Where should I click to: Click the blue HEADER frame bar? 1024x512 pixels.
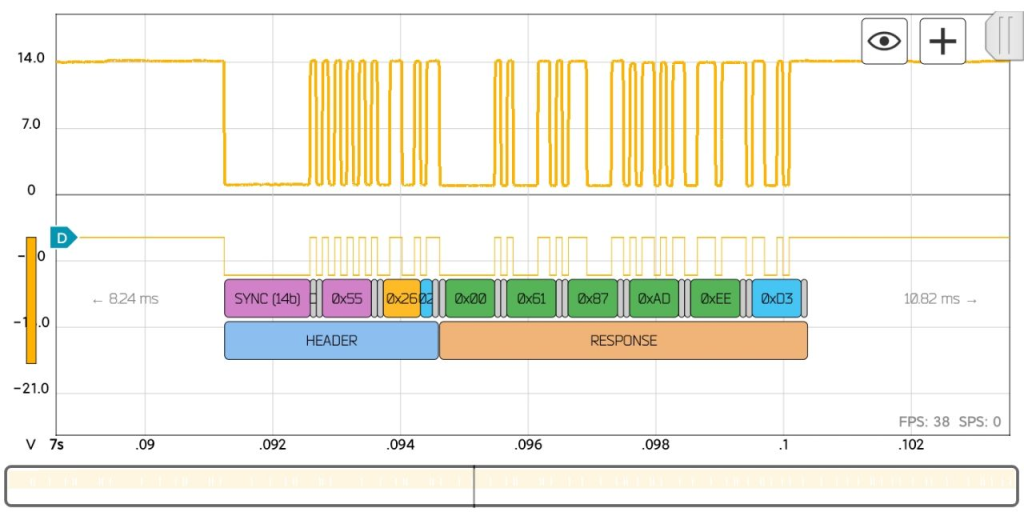tap(331, 340)
